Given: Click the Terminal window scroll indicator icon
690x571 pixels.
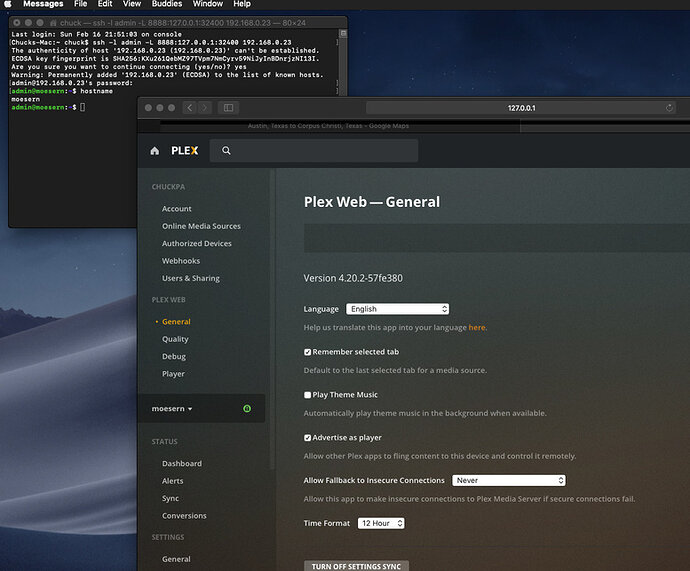Looking at the screenshot, I should click(343, 33).
